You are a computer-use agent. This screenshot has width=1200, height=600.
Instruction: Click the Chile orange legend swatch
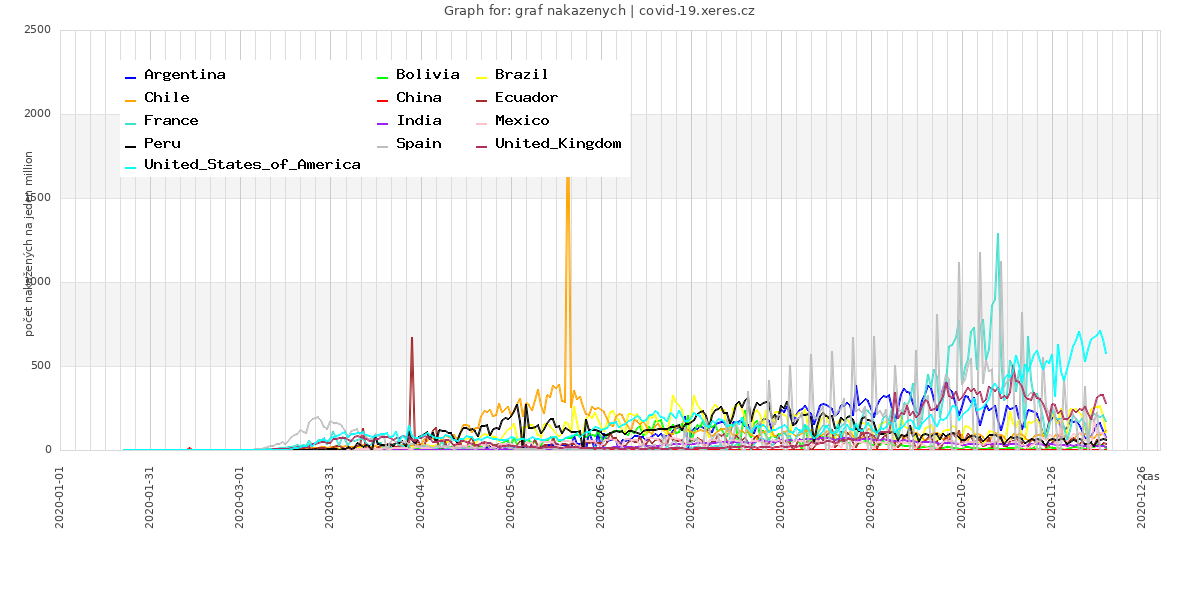130,100
